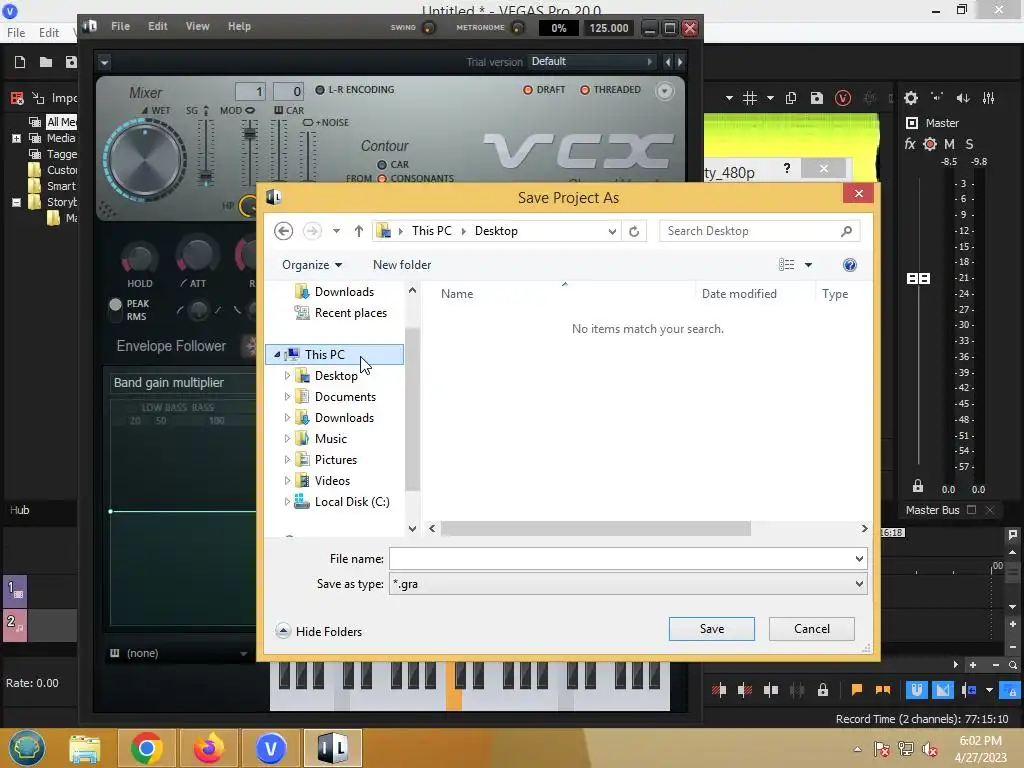Open Save as type dropdown

pos(859,584)
